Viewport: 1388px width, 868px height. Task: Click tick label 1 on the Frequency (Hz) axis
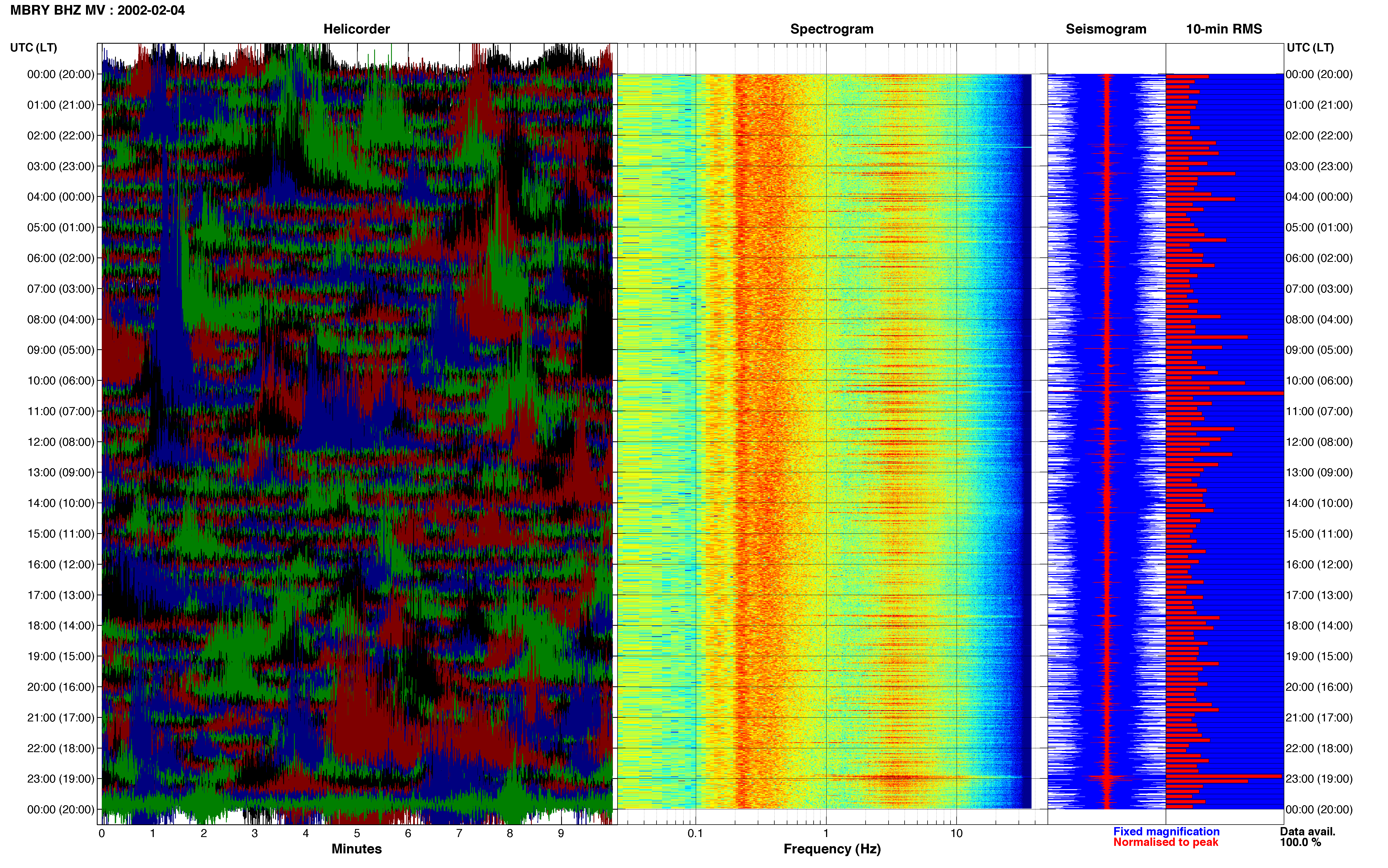(x=826, y=833)
